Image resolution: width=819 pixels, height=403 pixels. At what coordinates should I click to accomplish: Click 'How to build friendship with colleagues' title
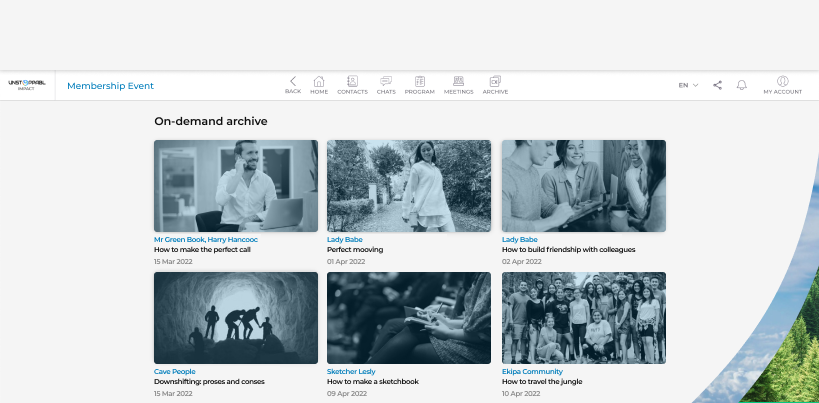click(x=568, y=250)
